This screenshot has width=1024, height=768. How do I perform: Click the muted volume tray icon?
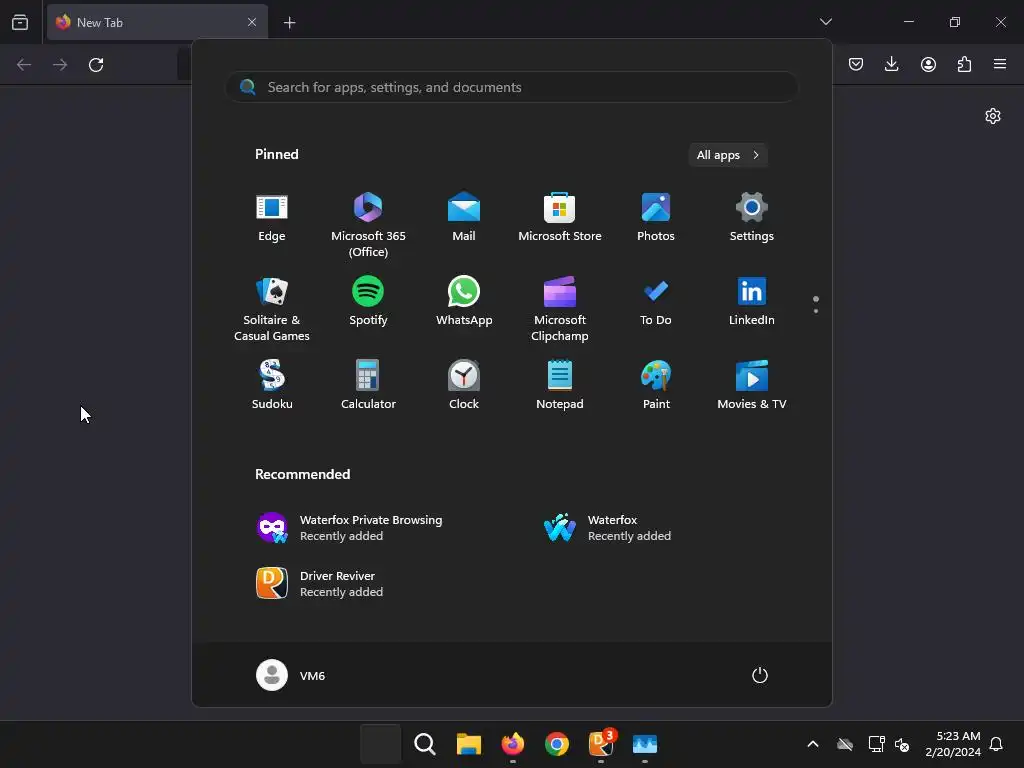point(902,744)
